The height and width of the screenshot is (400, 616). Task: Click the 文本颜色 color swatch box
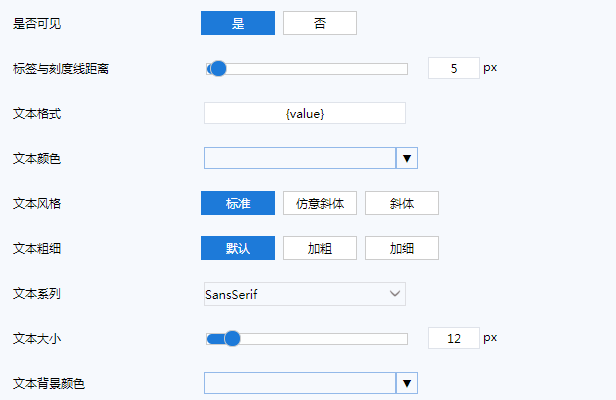click(300, 158)
